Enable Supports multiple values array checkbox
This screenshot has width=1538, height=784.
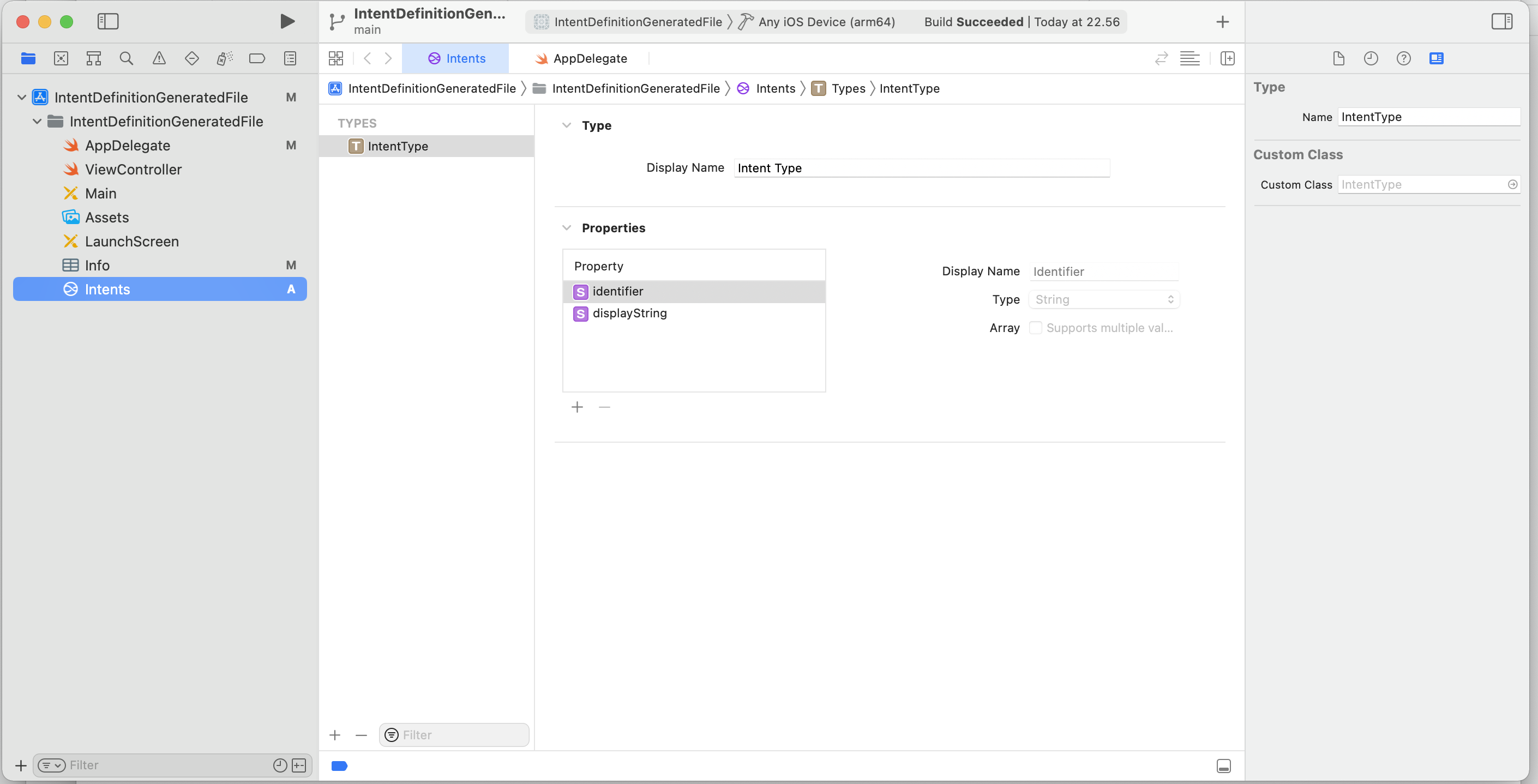click(x=1036, y=328)
